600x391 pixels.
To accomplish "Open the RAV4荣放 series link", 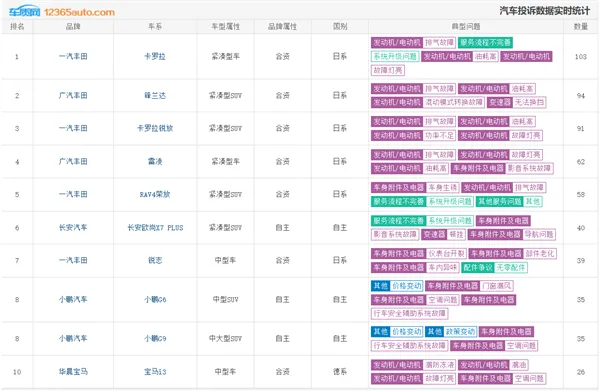I will [155, 194].
